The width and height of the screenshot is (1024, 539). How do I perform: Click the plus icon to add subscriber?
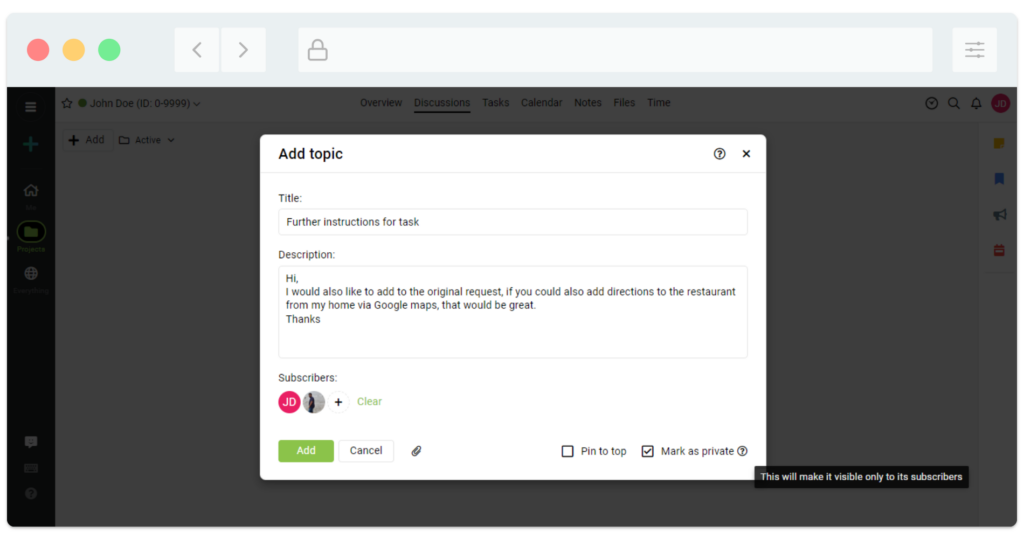click(338, 402)
